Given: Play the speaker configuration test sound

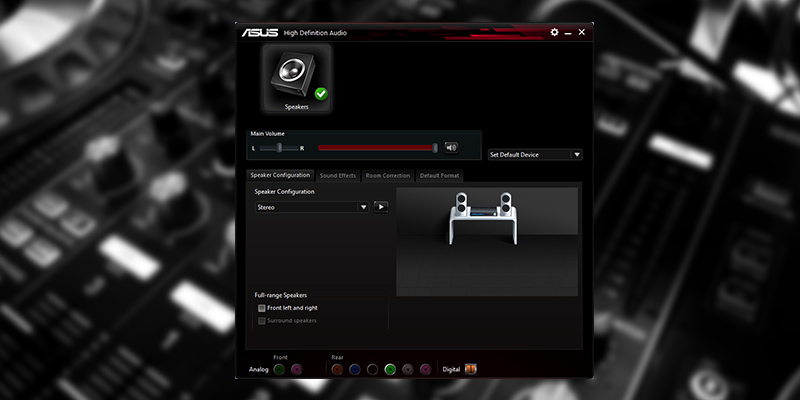Looking at the screenshot, I should (381, 206).
